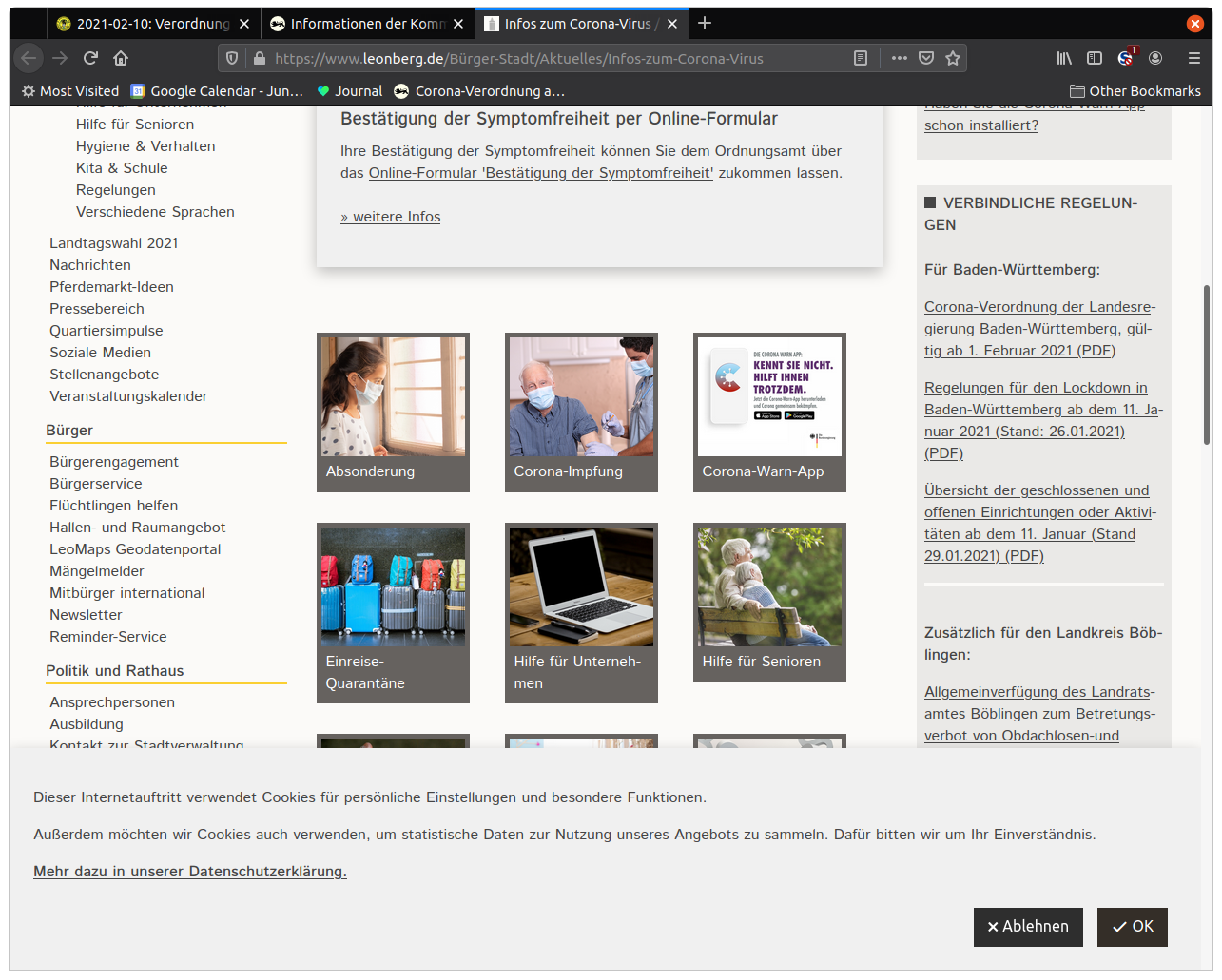Show site security padlock info
Screen dimensions: 1222x980
pos(259,58)
